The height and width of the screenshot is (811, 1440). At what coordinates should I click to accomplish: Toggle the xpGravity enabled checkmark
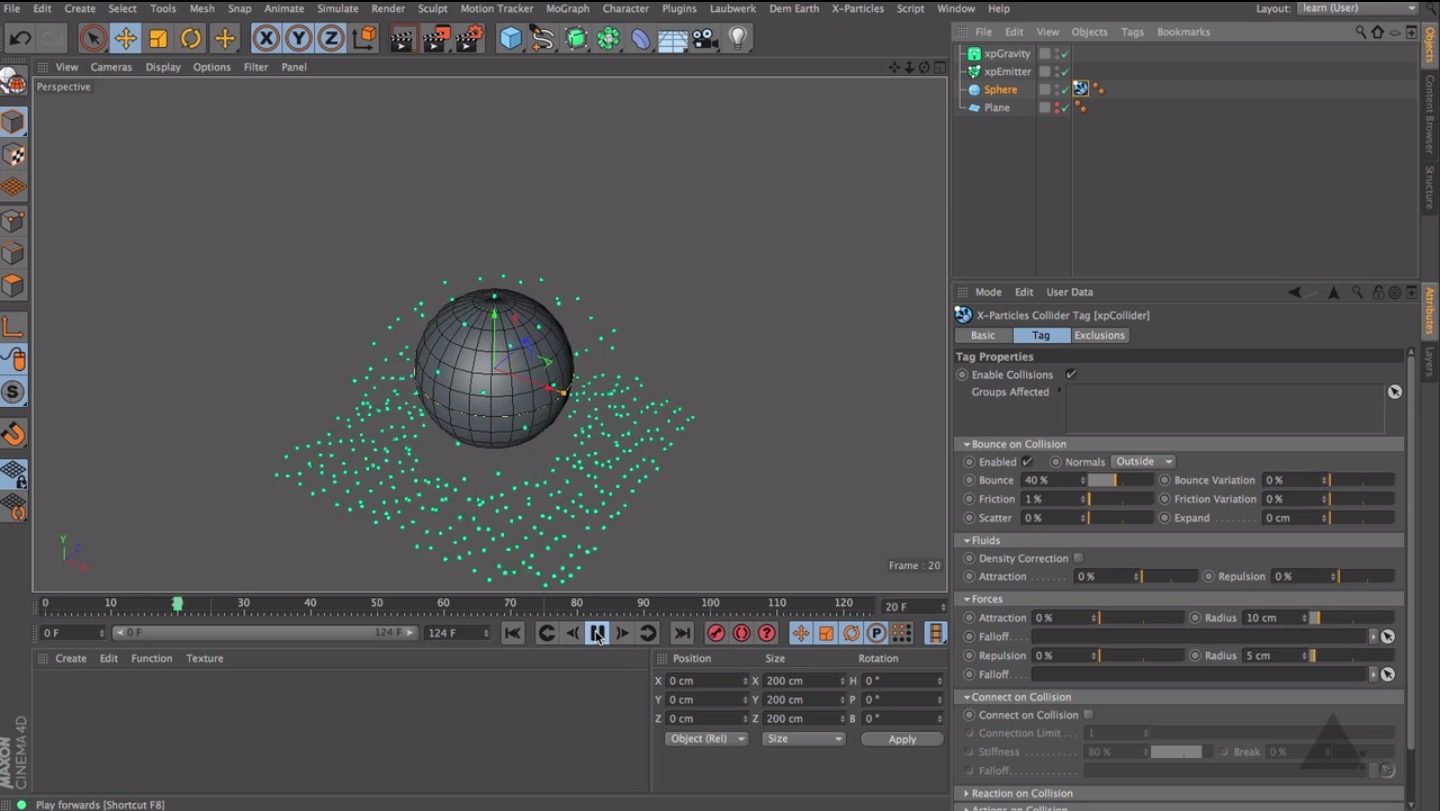click(x=1065, y=54)
